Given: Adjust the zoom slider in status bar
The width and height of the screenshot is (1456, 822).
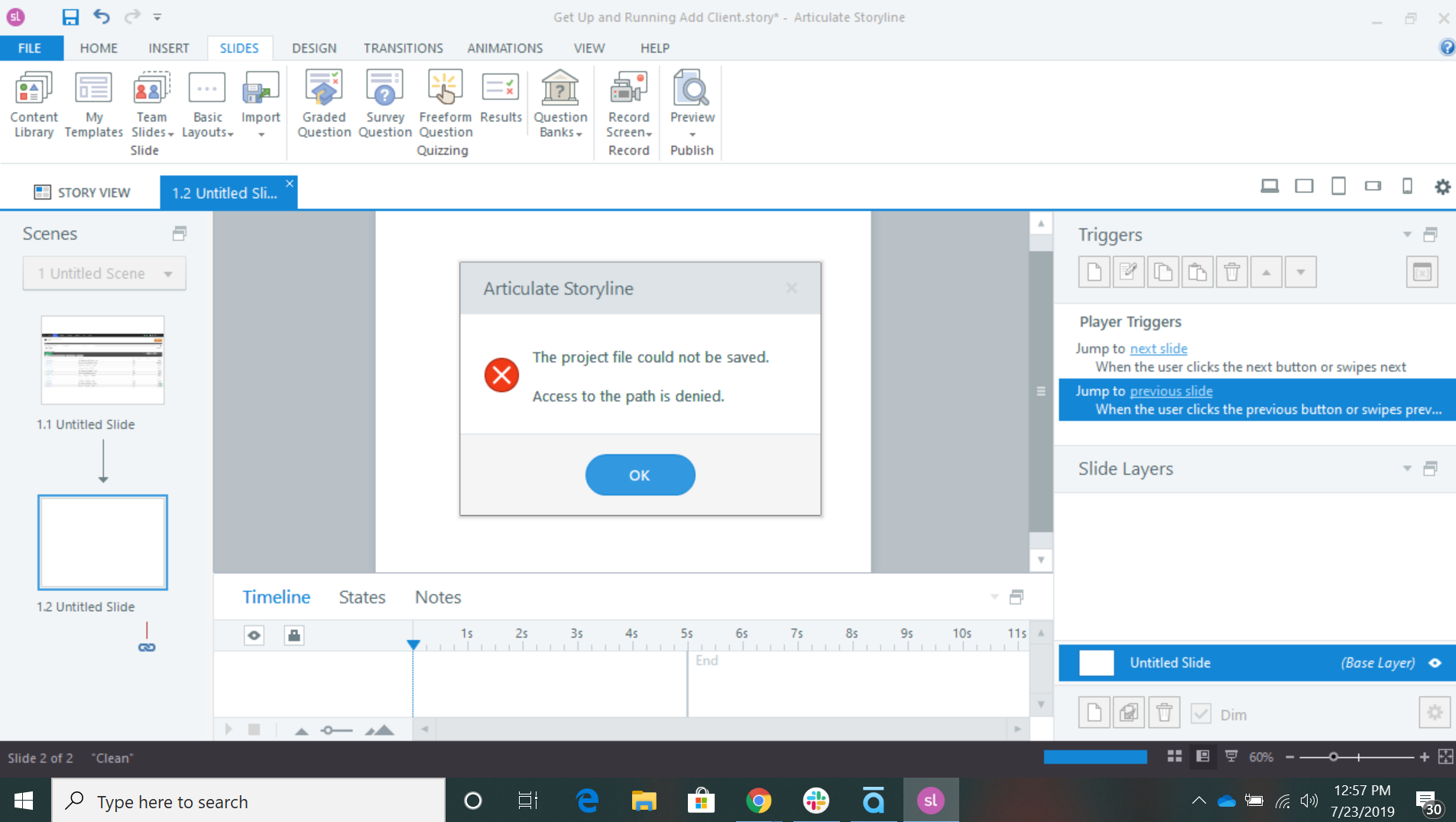Looking at the screenshot, I should (x=1333, y=757).
